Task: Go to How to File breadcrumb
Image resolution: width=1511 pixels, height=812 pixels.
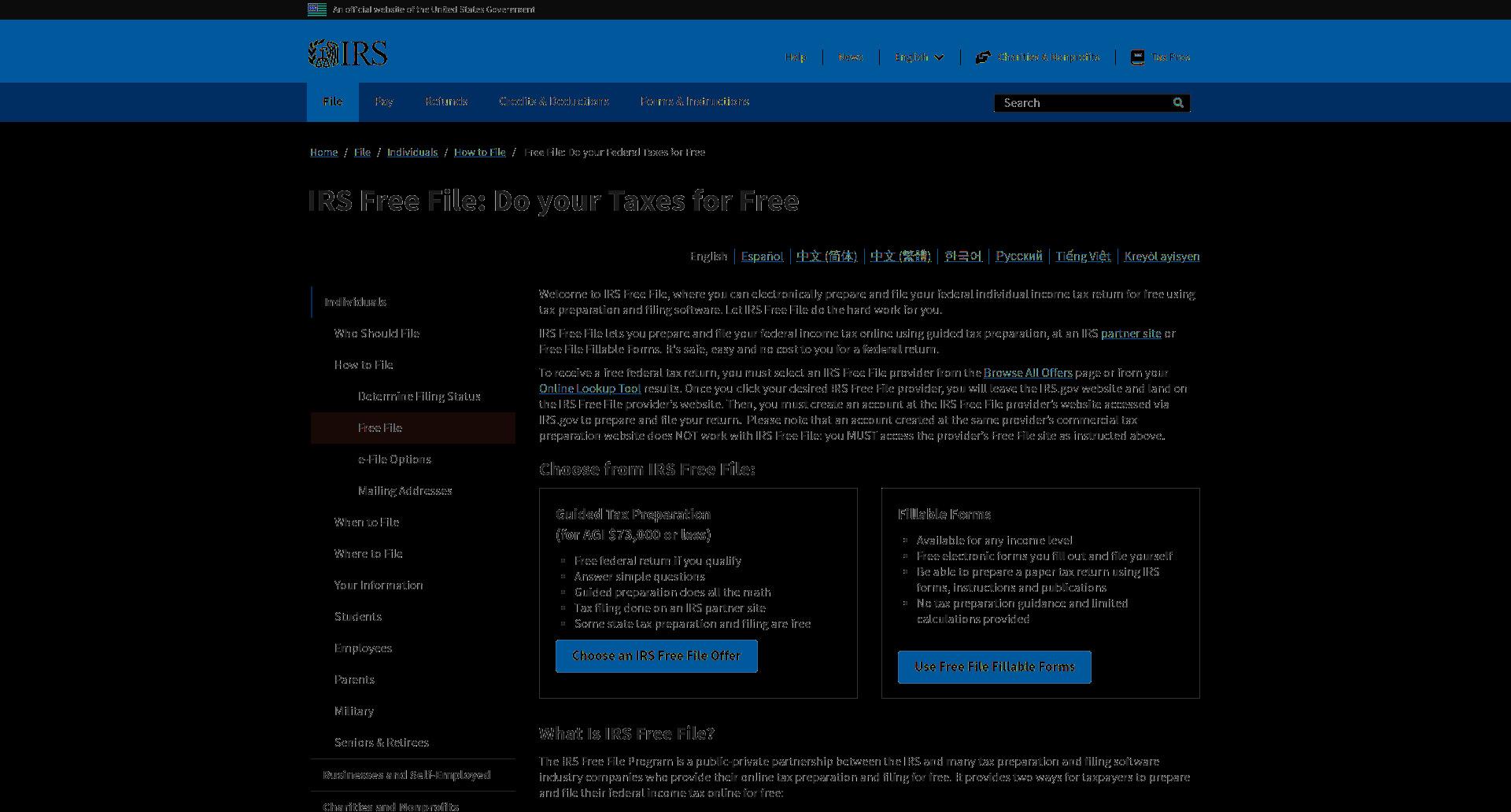Action: click(480, 153)
